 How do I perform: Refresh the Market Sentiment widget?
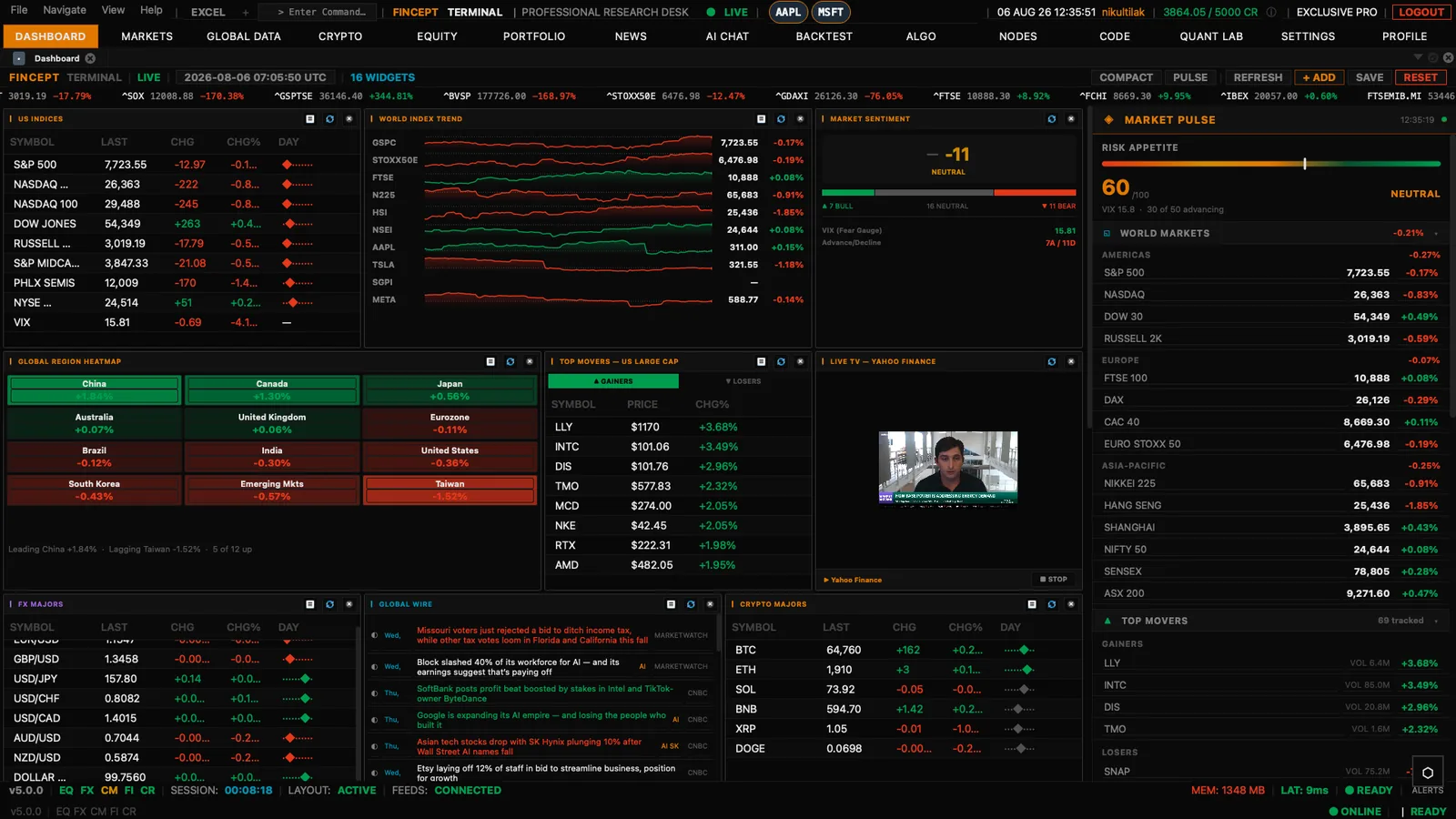pos(1052,119)
